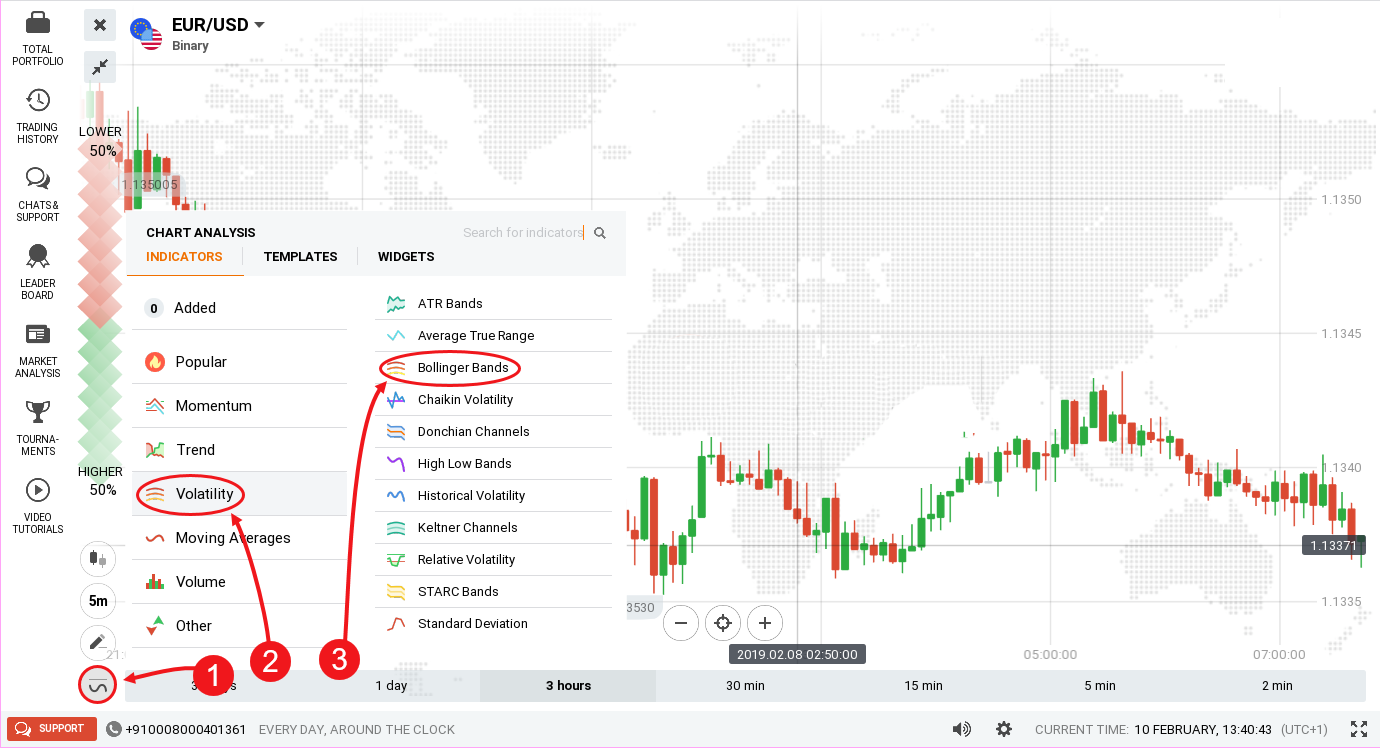The image size is (1380, 748).
Task: Click the magnifier search icon
Action: point(600,233)
